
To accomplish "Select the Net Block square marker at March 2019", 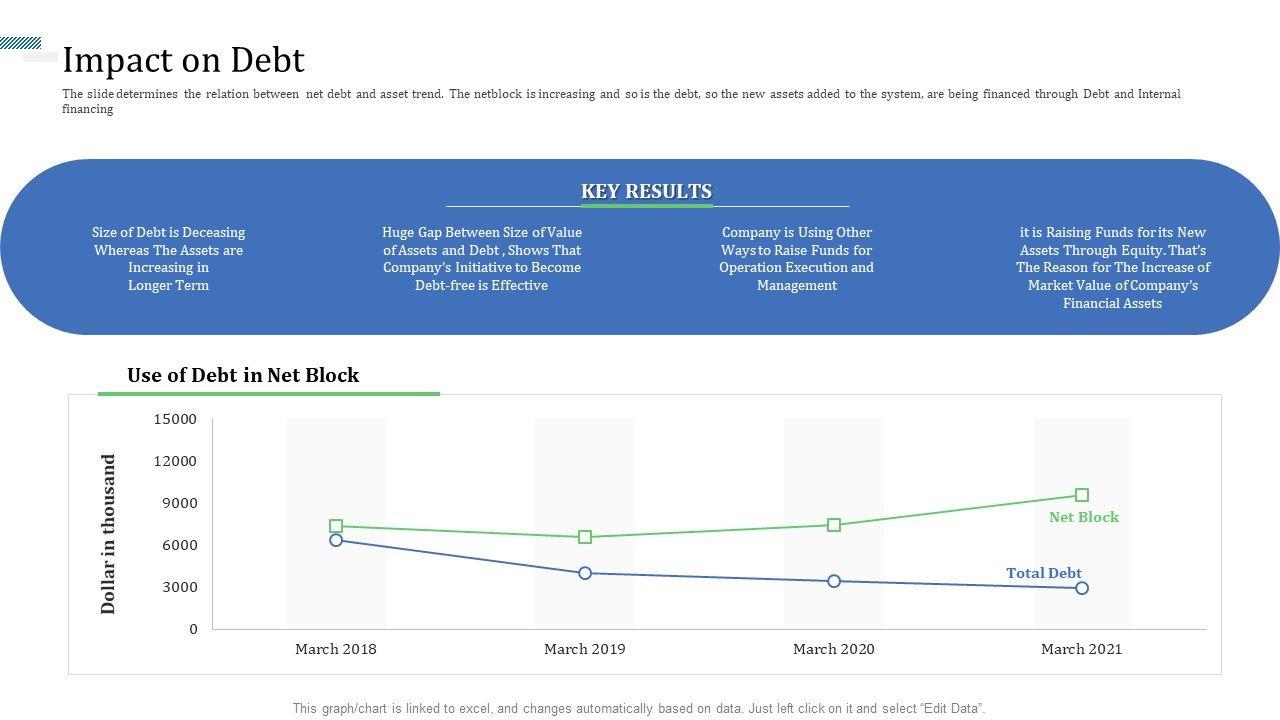I will coord(585,537).
